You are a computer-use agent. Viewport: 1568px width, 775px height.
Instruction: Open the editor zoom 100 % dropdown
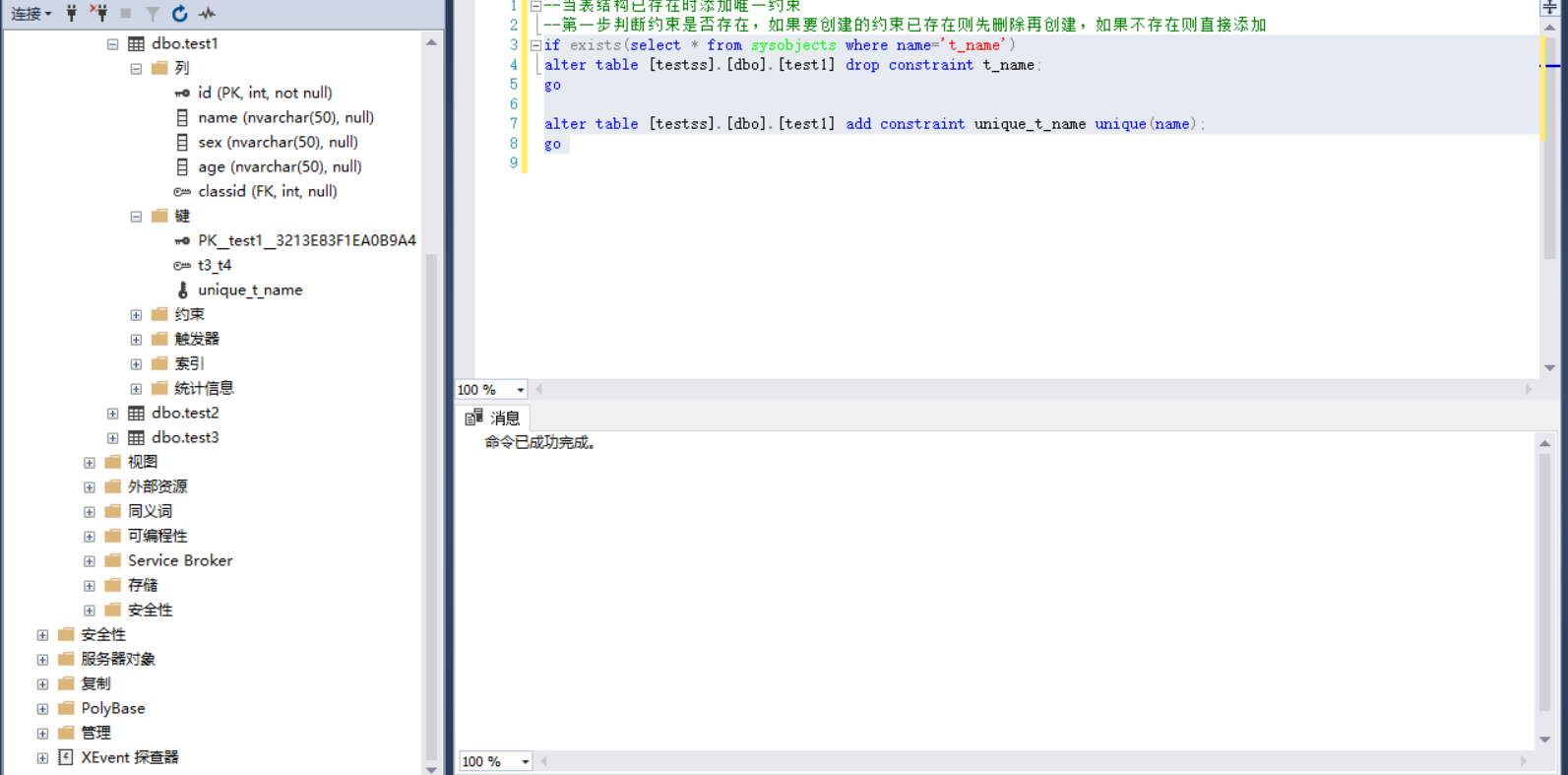[520, 390]
